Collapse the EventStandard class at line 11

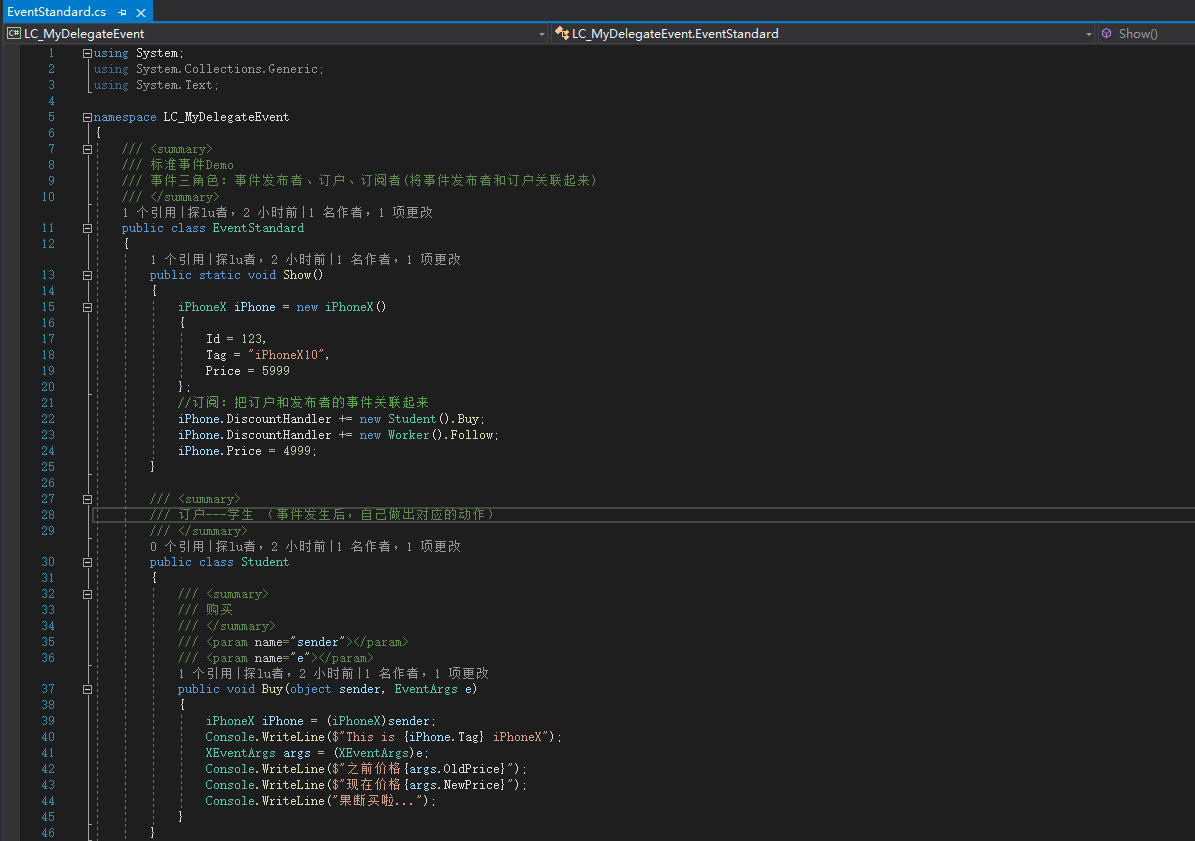pyautogui.click(x=87, y=229)
